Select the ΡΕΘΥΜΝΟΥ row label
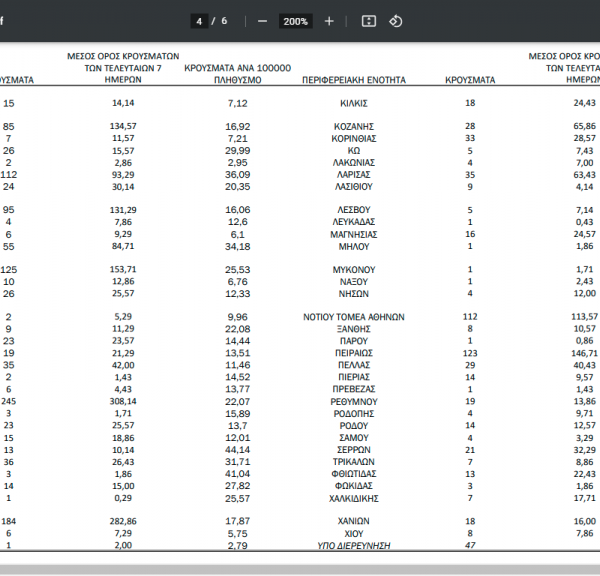Viewport: 600px width, 576px height. pos(354,402)
